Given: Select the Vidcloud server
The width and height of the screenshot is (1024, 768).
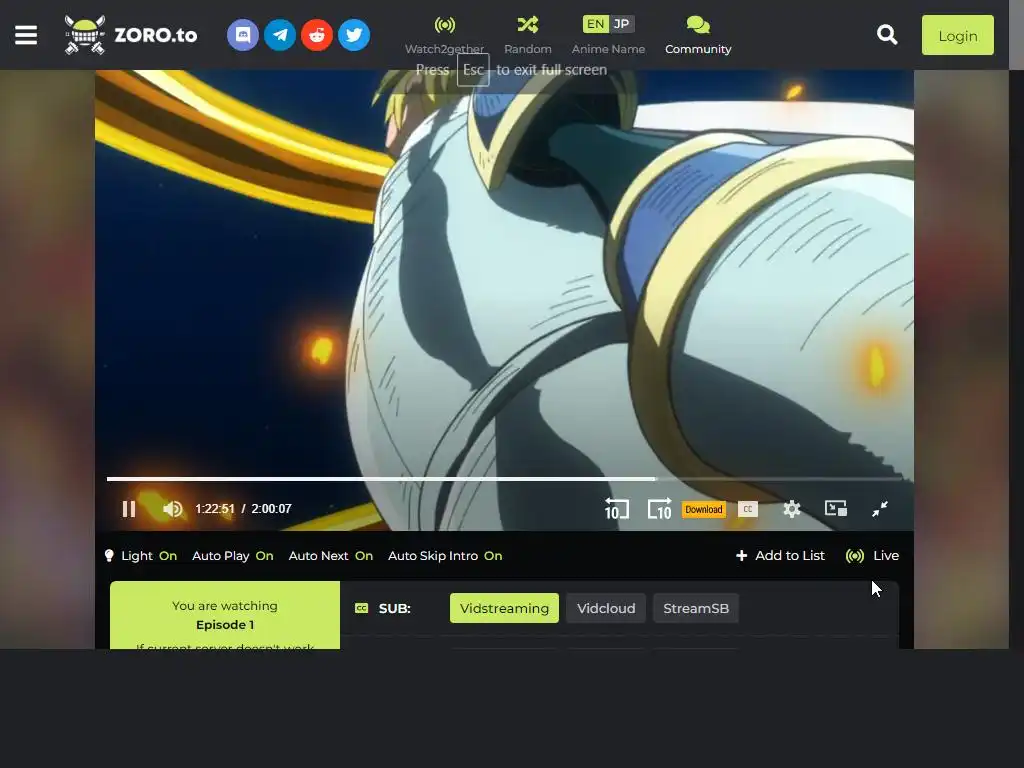Looking at the screenshot, I should point(606,608).
